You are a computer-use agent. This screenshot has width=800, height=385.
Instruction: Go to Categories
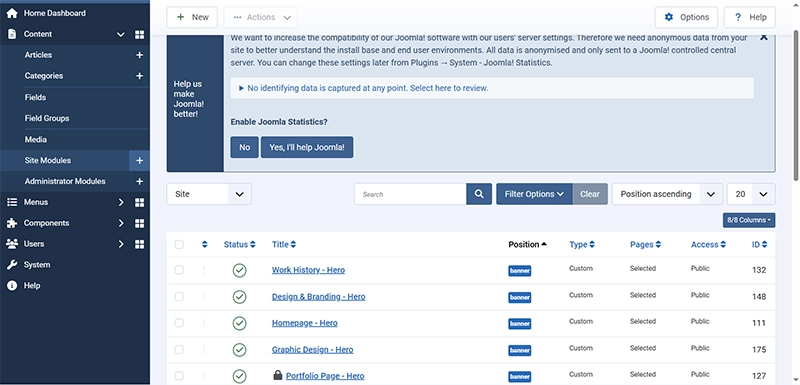click(44, 76)
